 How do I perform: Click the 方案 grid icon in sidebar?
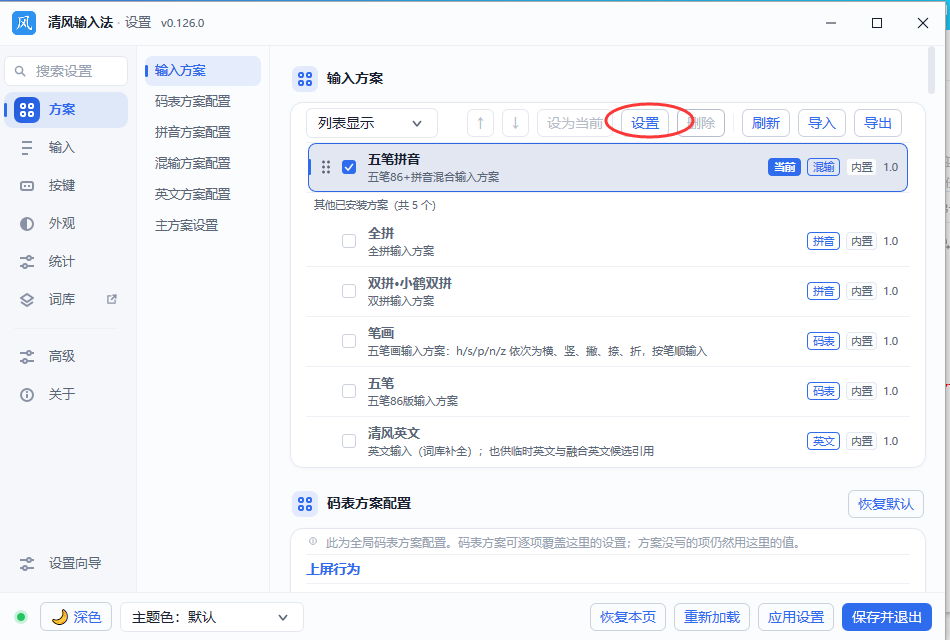[27, 110]
